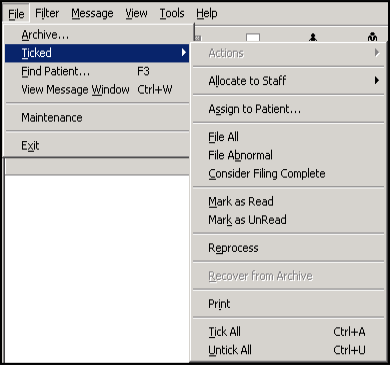
Task: Choose Assign to Patient… option
Action: tap(288, 109)
